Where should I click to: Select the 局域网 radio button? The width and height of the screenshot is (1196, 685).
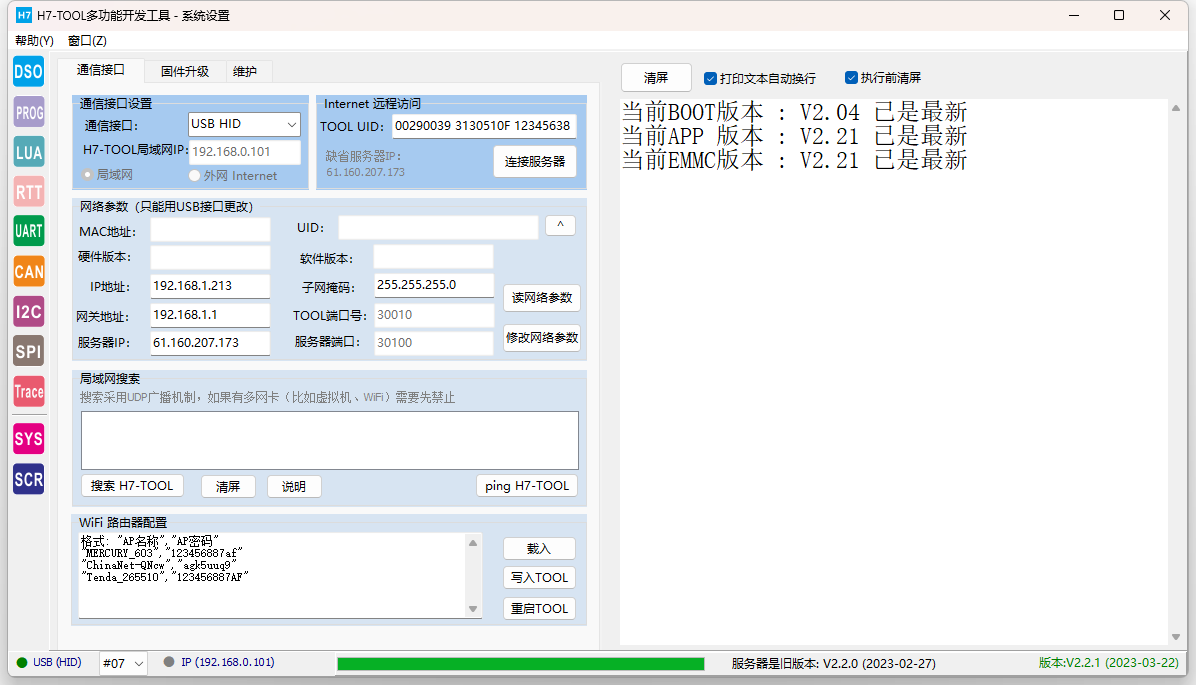point(88,175)
